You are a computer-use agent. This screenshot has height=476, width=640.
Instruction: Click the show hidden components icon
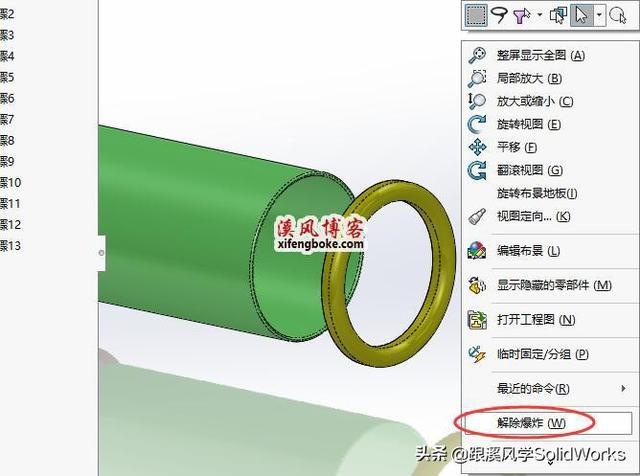477,285
